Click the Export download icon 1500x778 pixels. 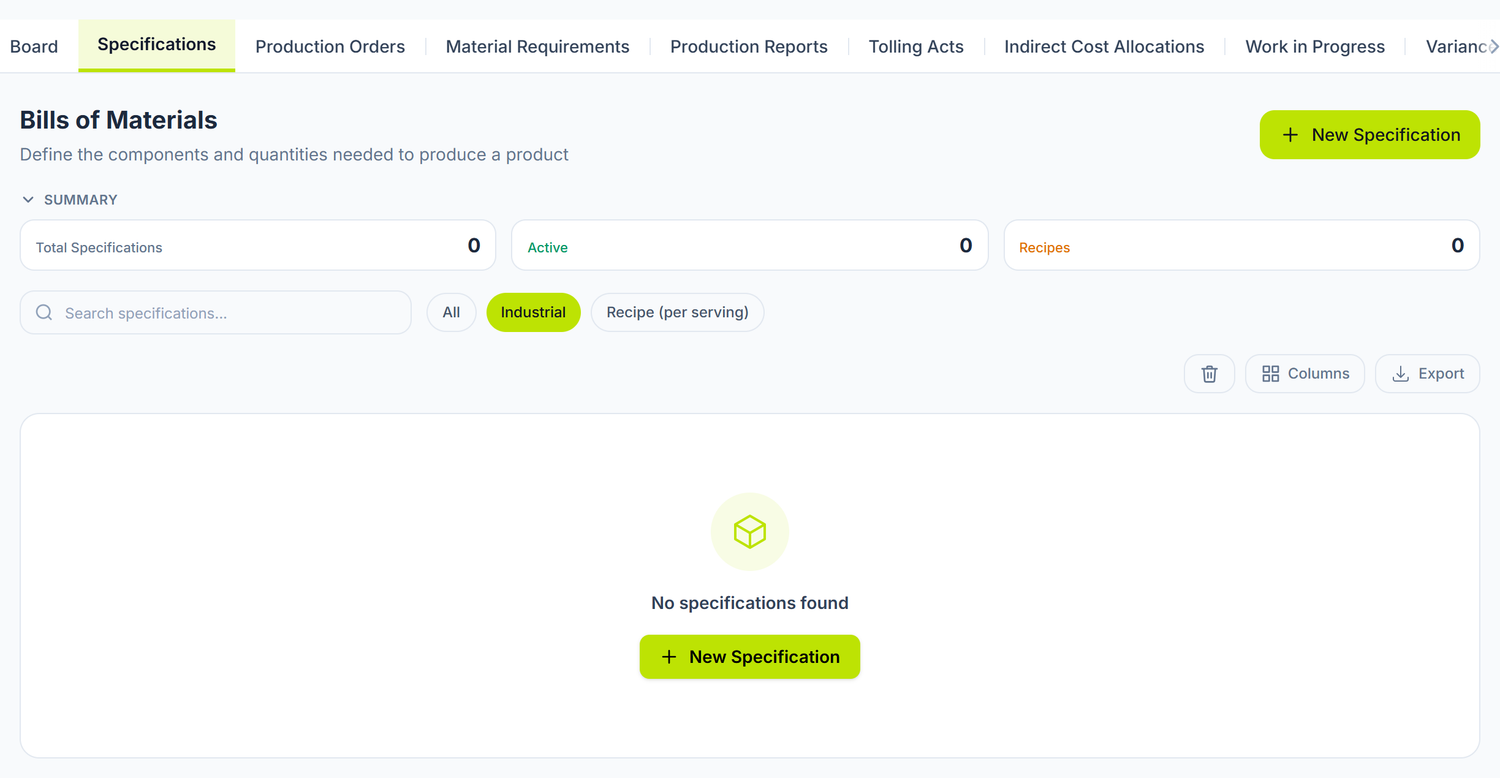[x=1400, y=373]
